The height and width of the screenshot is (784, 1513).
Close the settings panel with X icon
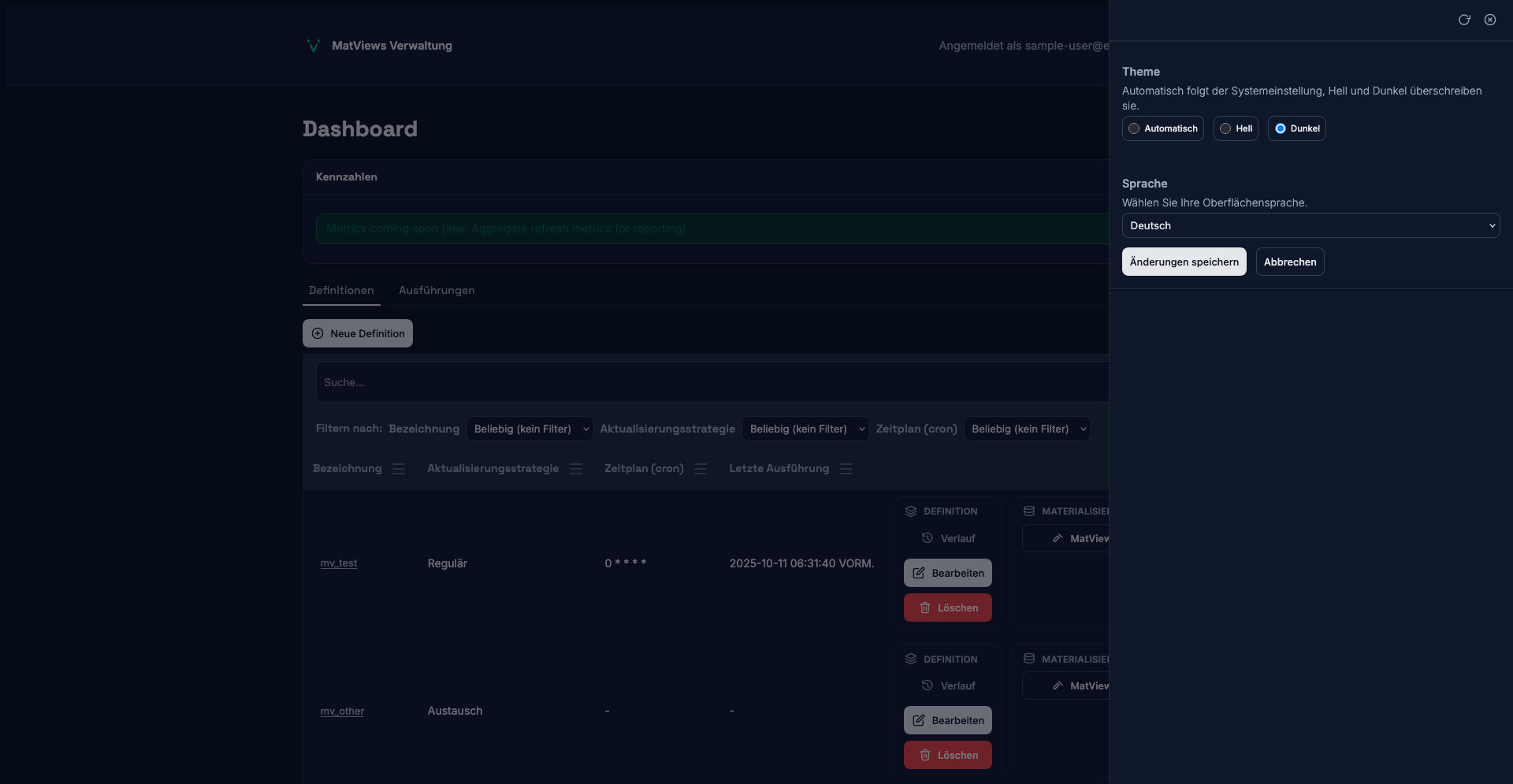pyautogui.click(x=1490, y=20)
